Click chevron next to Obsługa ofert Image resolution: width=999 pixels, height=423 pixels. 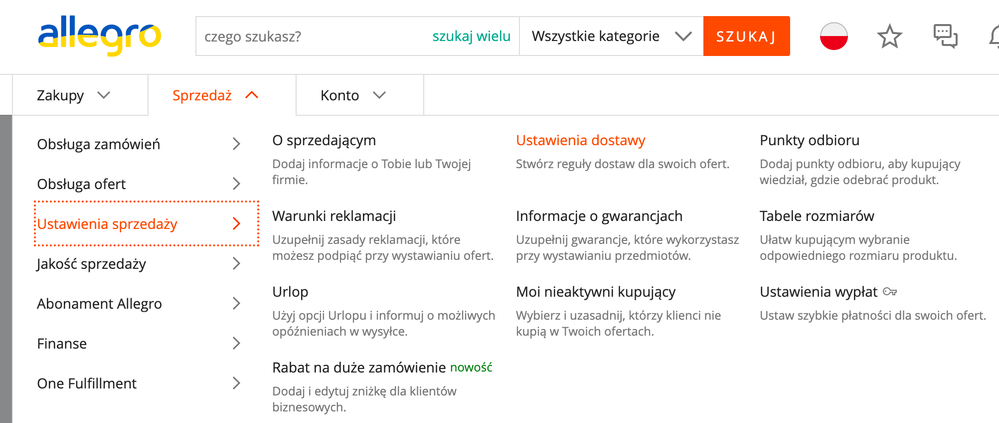click(x=236, y=184)
